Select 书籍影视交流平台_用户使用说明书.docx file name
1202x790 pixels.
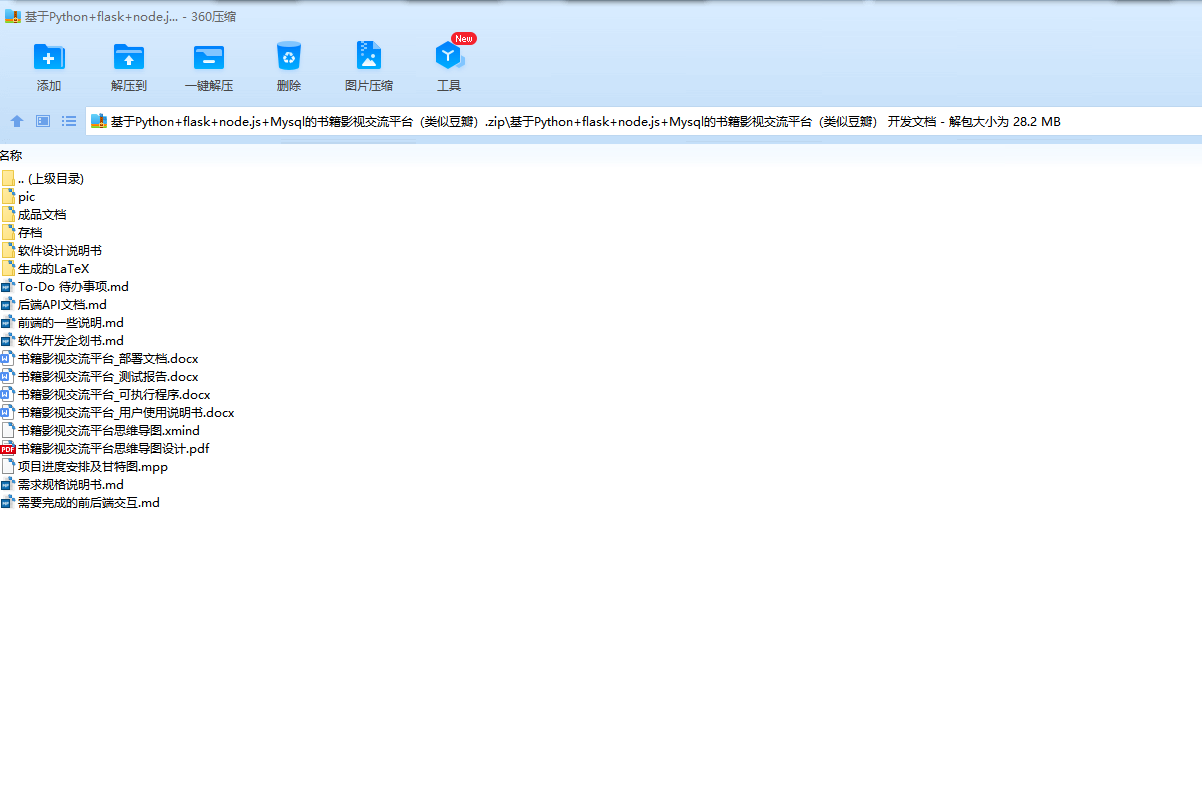(126, 413)
